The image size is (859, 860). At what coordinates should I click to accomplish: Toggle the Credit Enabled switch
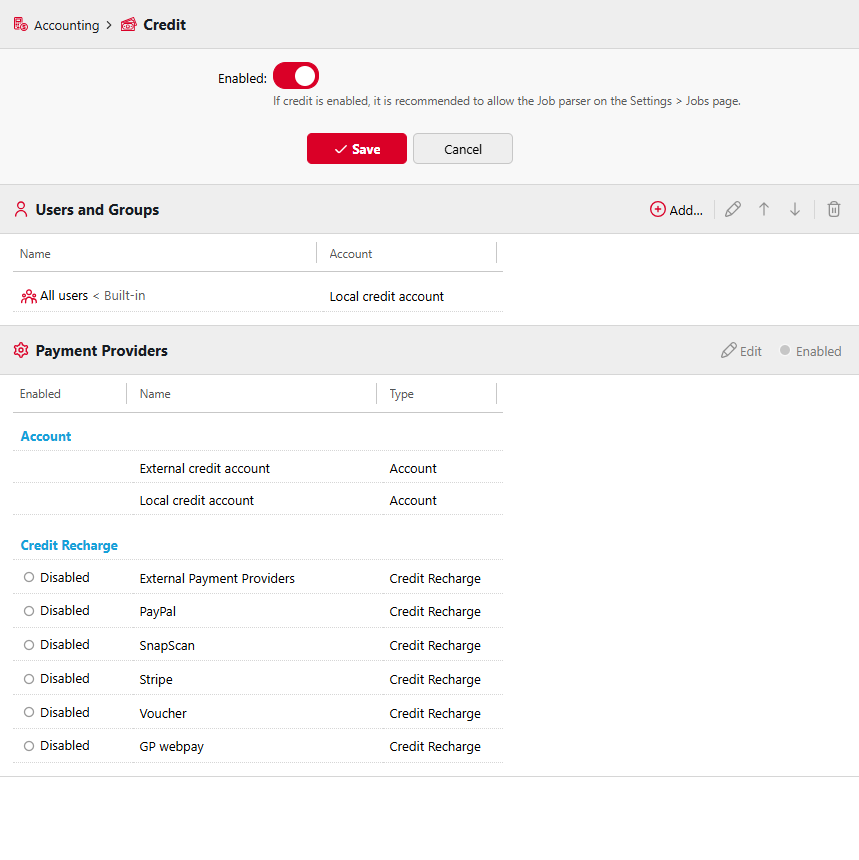click(296, 76)
